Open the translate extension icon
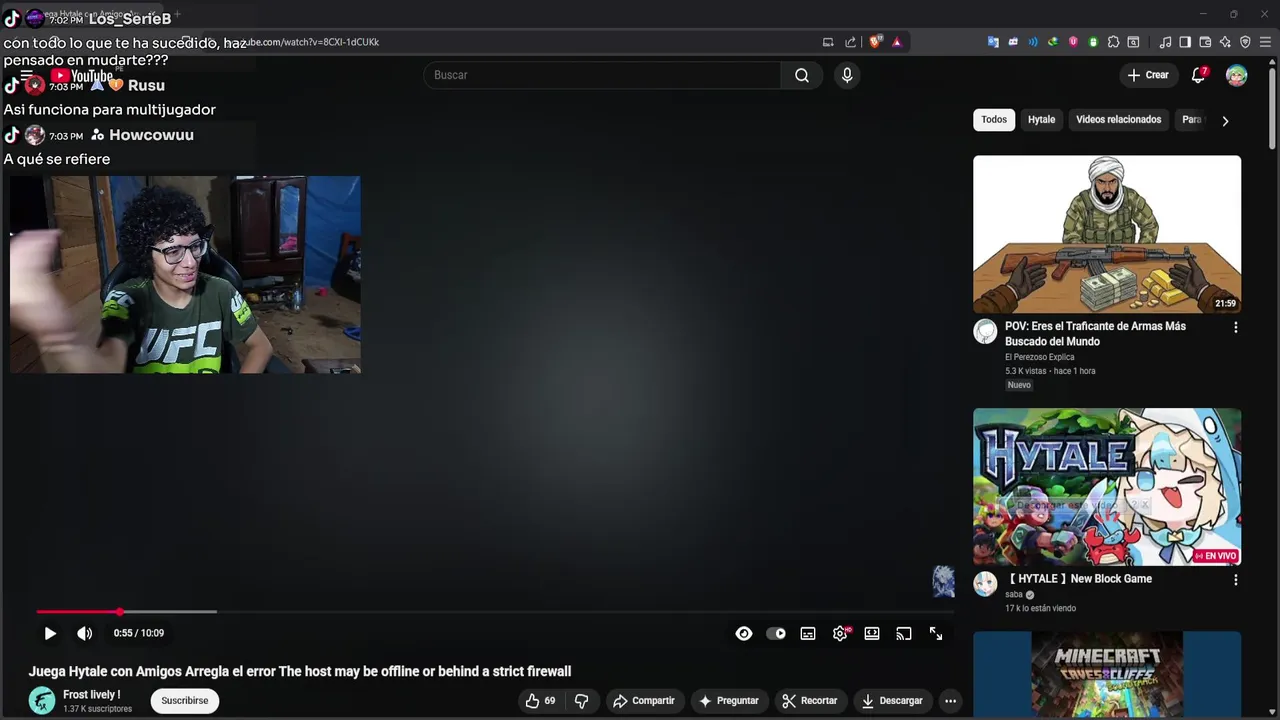The image size is (1280, 720). [x=993, y=42]
